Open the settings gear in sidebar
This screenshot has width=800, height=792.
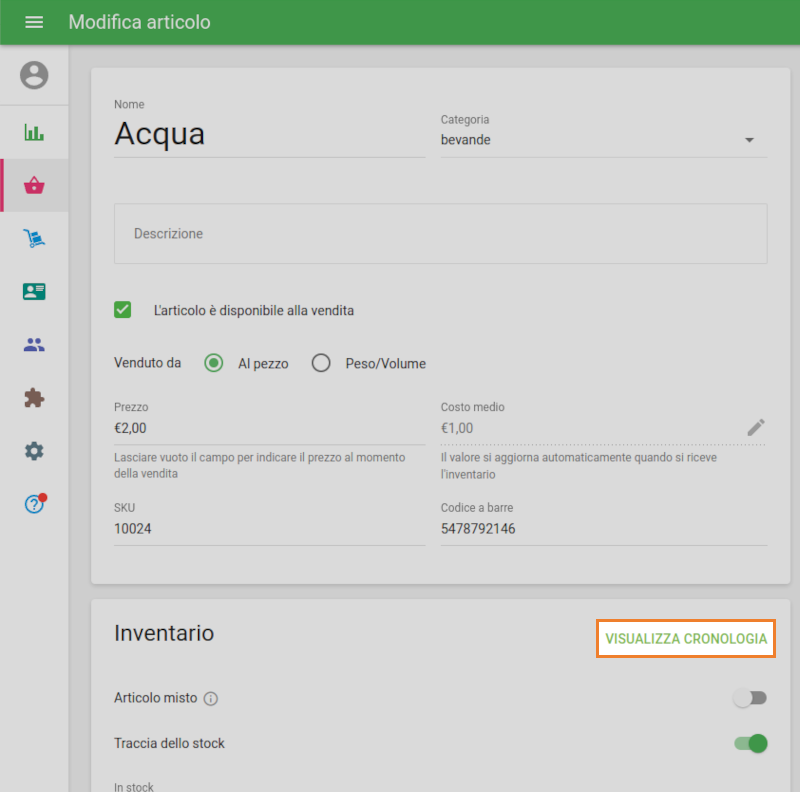(34, 451)
